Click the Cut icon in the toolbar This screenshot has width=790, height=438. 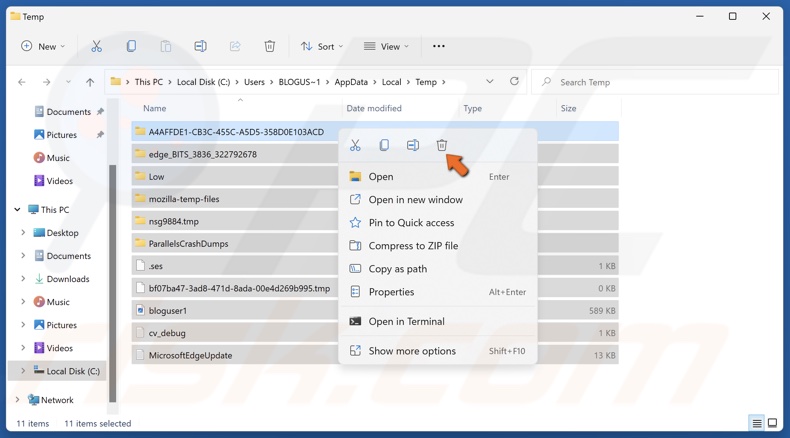96,46
